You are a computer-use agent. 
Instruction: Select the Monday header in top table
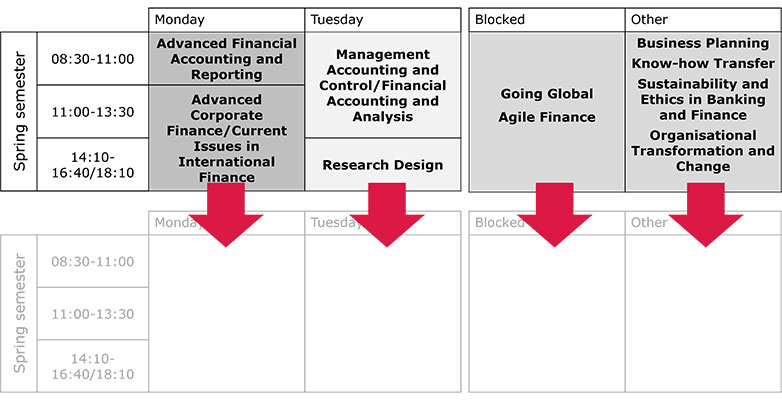[226, 20]
